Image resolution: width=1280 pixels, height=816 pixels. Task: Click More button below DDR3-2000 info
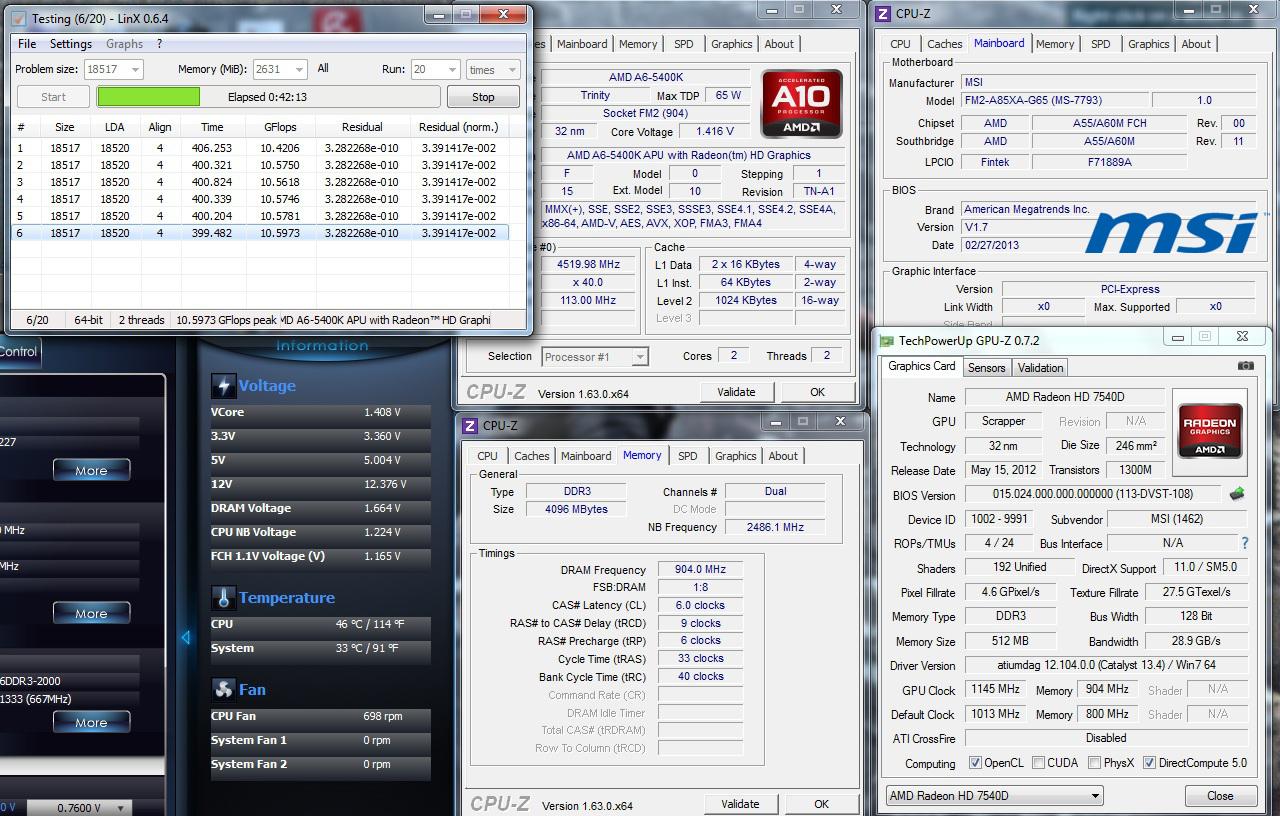coord(91,722)
